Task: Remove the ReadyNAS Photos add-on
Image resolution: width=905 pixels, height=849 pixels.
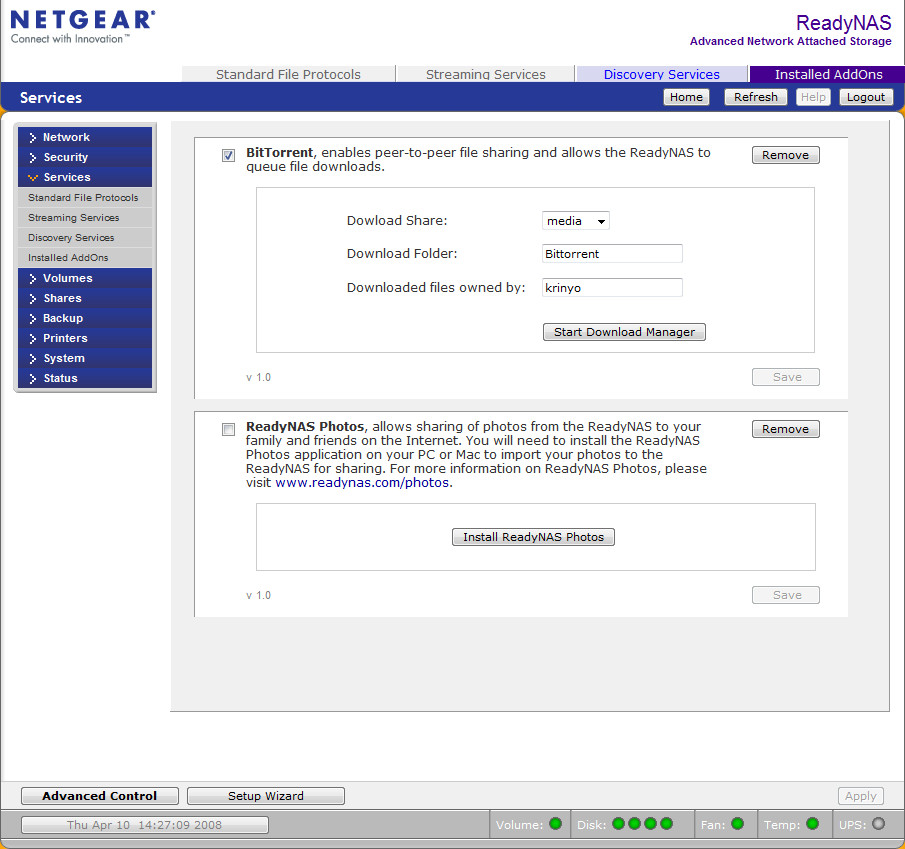Action: point(786,429)
